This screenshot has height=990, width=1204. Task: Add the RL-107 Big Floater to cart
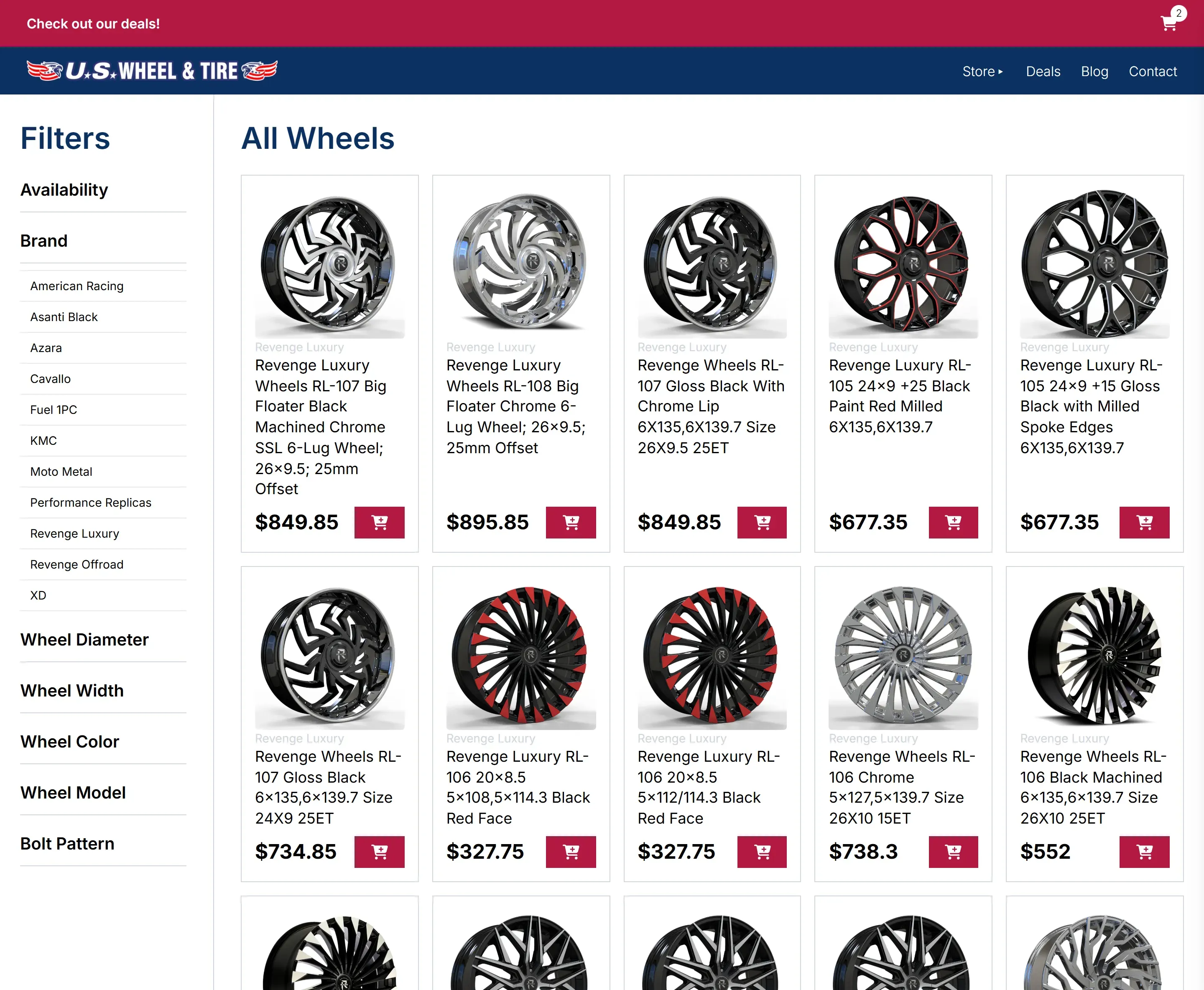tap(380, 522)
